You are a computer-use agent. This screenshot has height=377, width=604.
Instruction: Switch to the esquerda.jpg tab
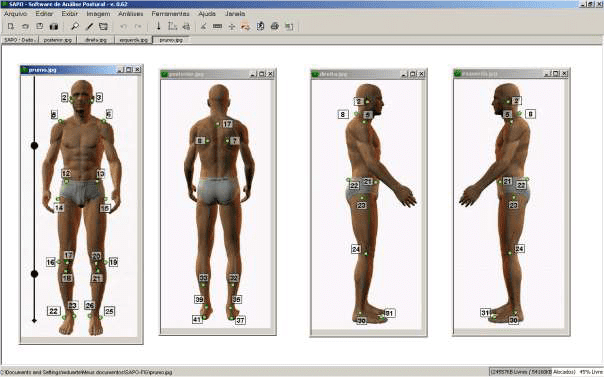pos(133,40)
